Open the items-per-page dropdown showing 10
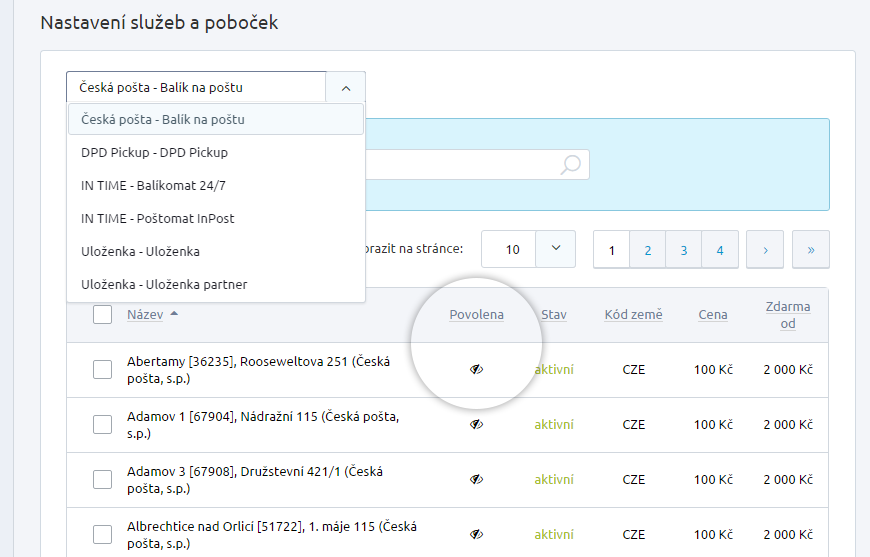 click(x=556, y=249)
